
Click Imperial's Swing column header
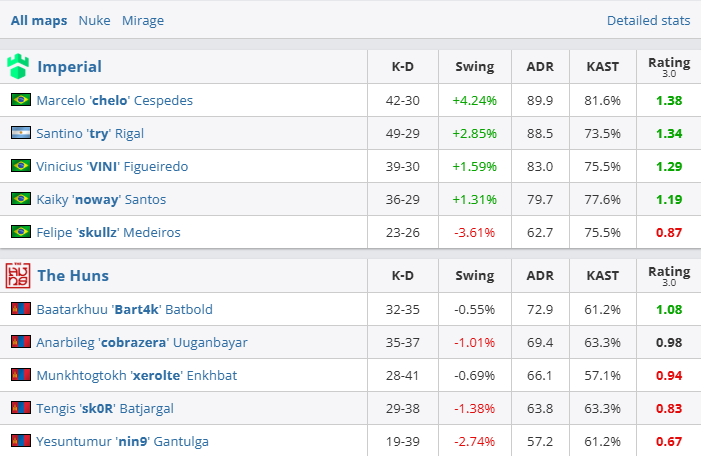474,67
